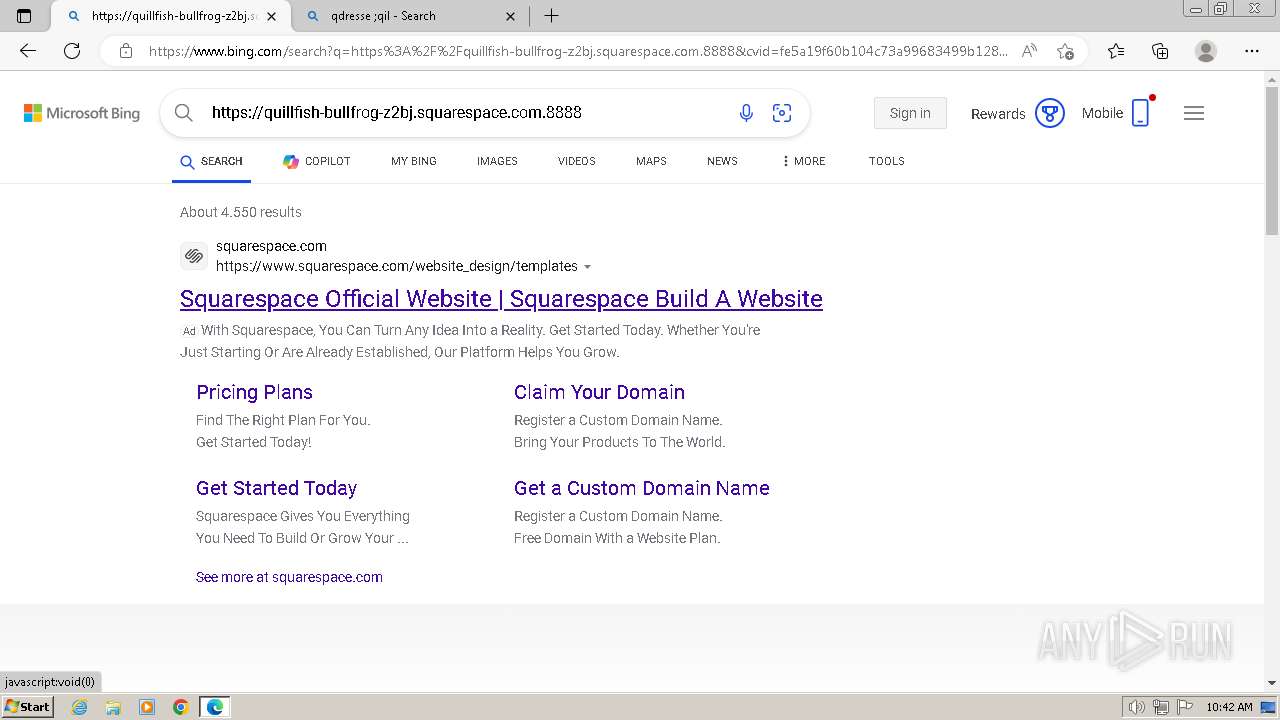Expand the MORE search options menu
This screenshot has height=720, width=1280.
point(803,161)
